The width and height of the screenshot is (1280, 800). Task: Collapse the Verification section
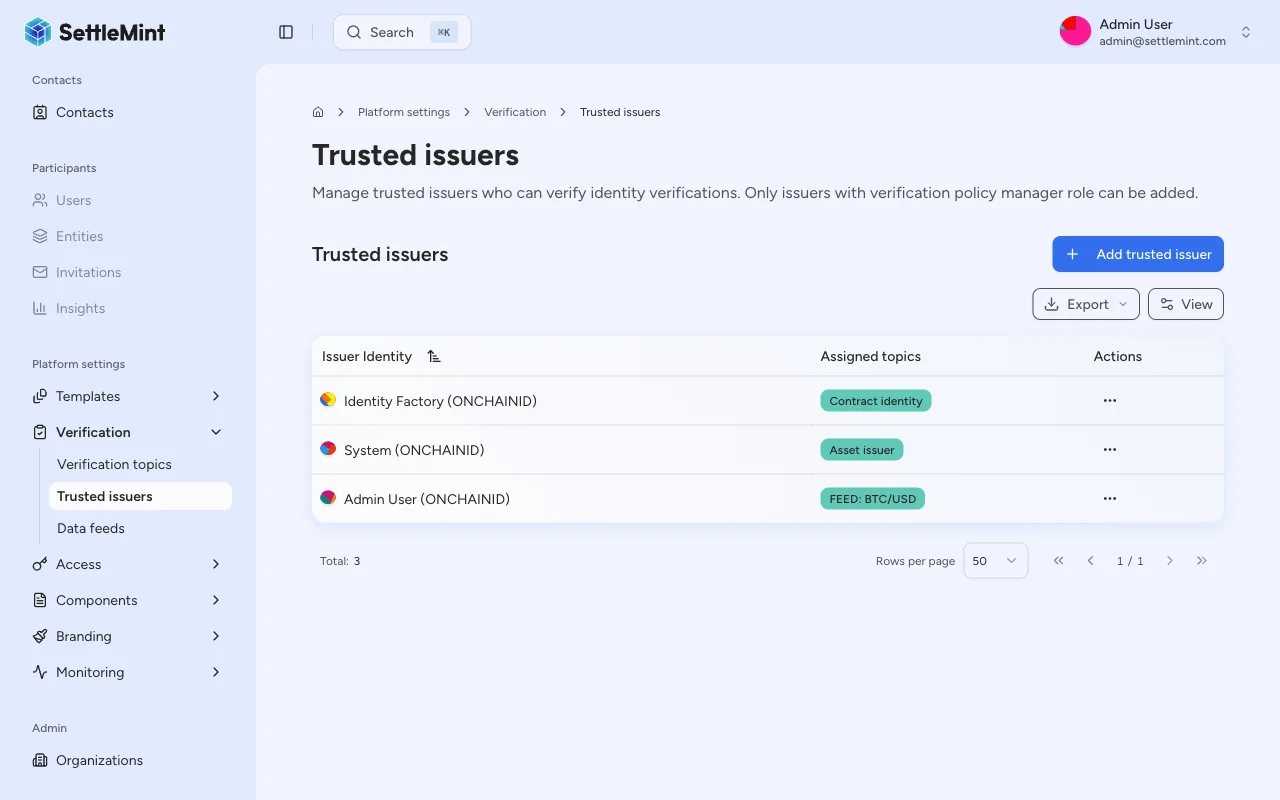tap(216, 432)
